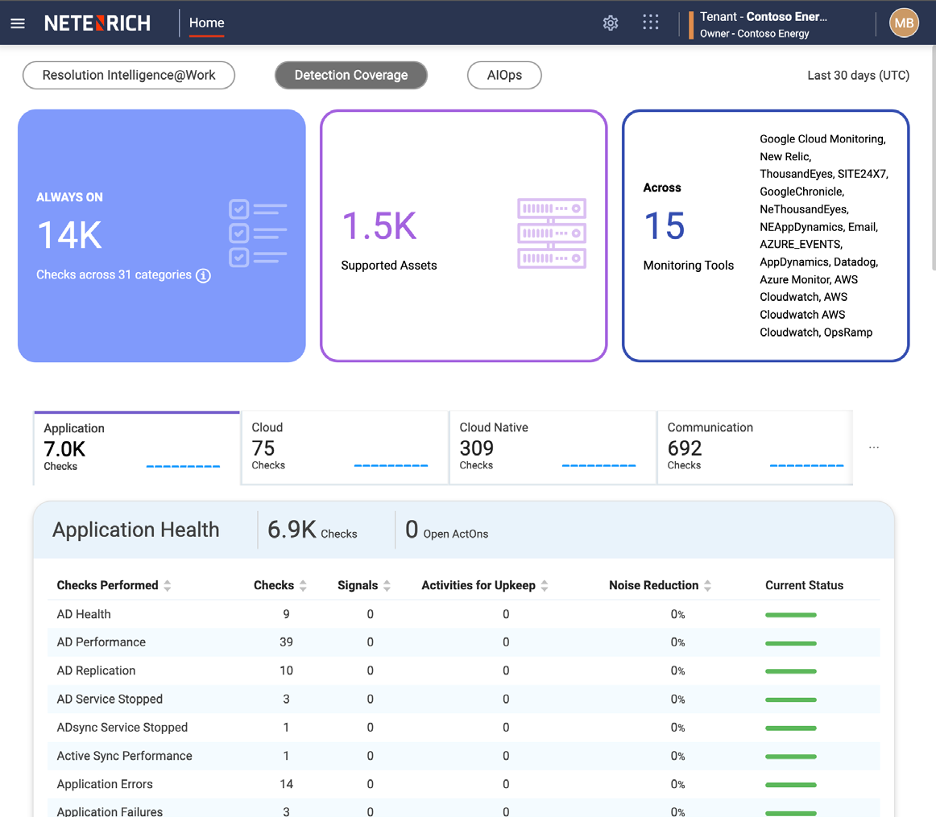Open the AD Health check details
Image resolution: width=936 pixels, height=818 pixels.
click(x=83, y=613)
